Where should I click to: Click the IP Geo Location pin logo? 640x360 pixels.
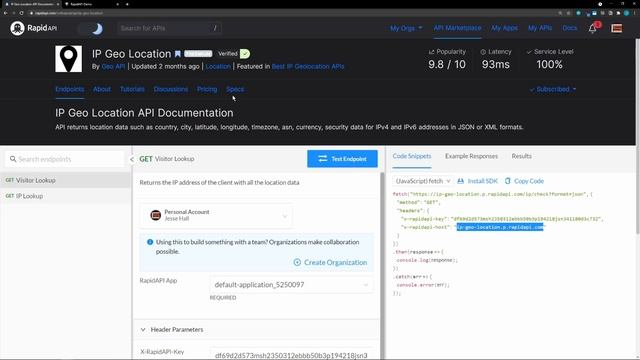click(x=69, y=59)
